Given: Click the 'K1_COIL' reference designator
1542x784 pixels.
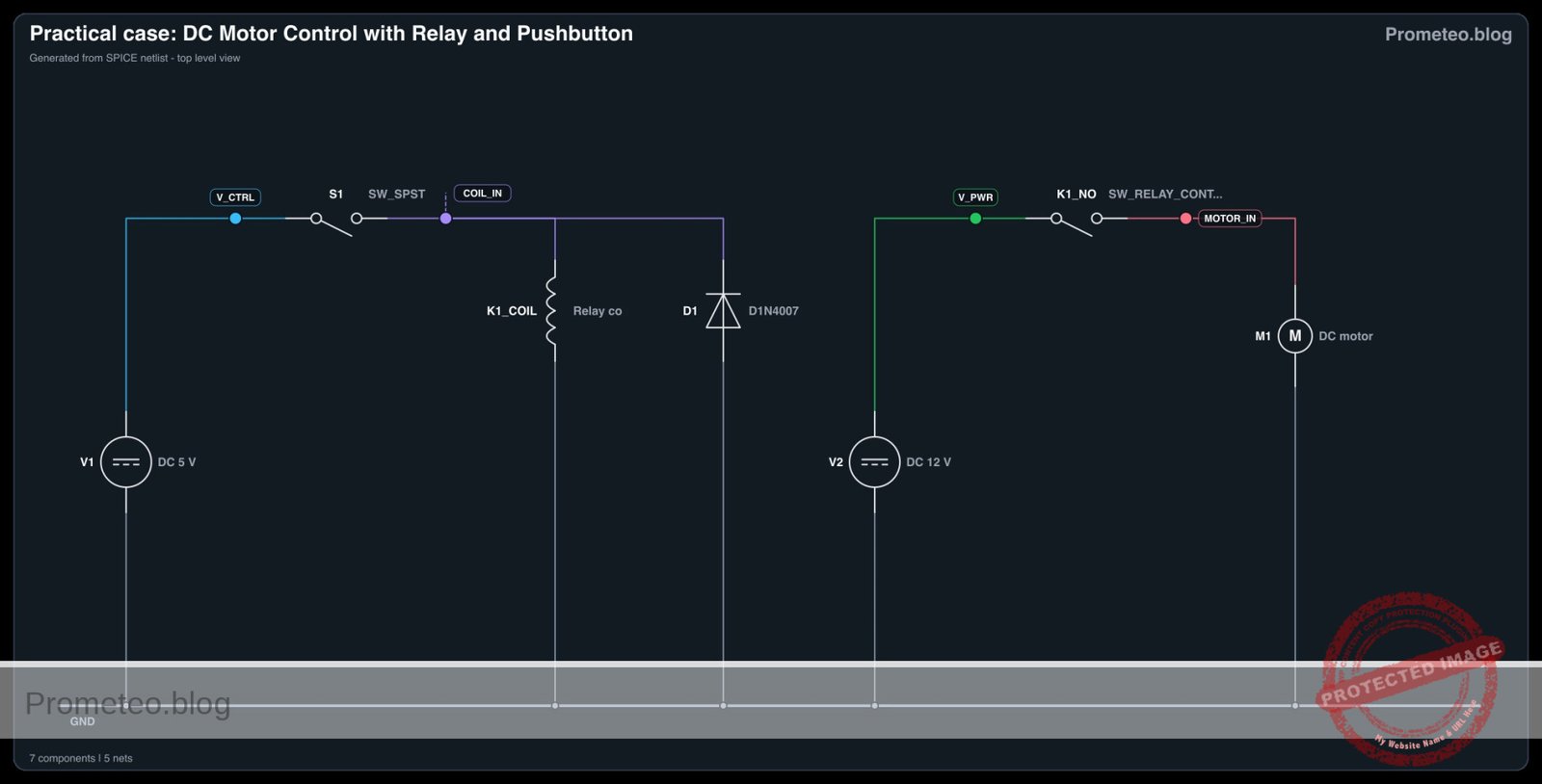Looking at the screenshot, I should pyautogui.click(x=512, y=311).
